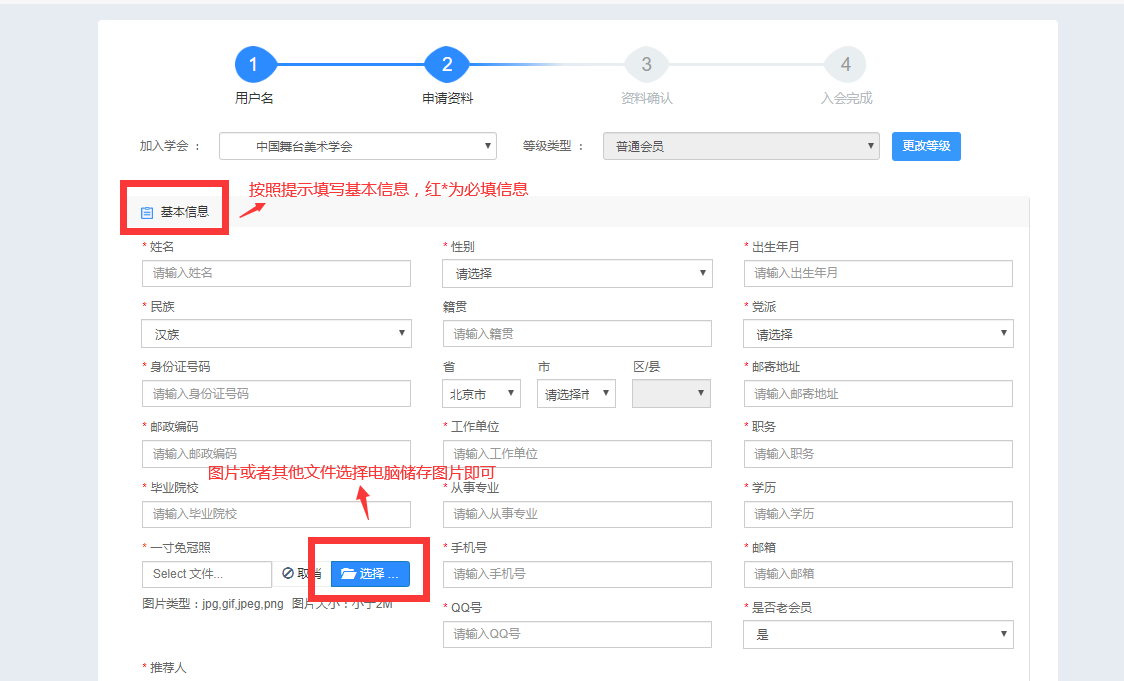Image resolution: width=1124 pixels, height=681 pixels.
Task: Click the 手机号 input field
Action: [x=577, y=574]
